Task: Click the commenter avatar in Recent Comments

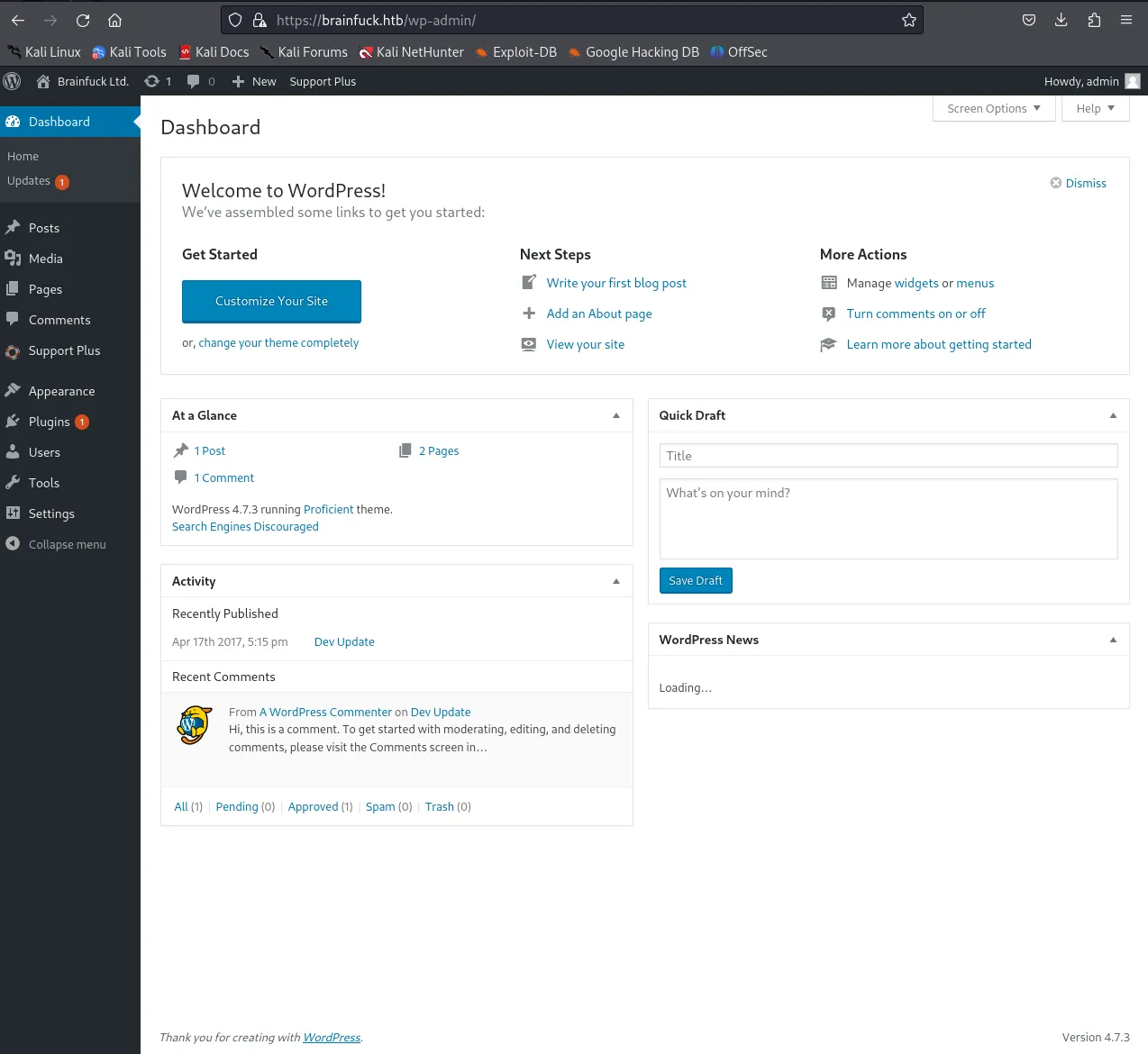Action: tap(195, 725)
